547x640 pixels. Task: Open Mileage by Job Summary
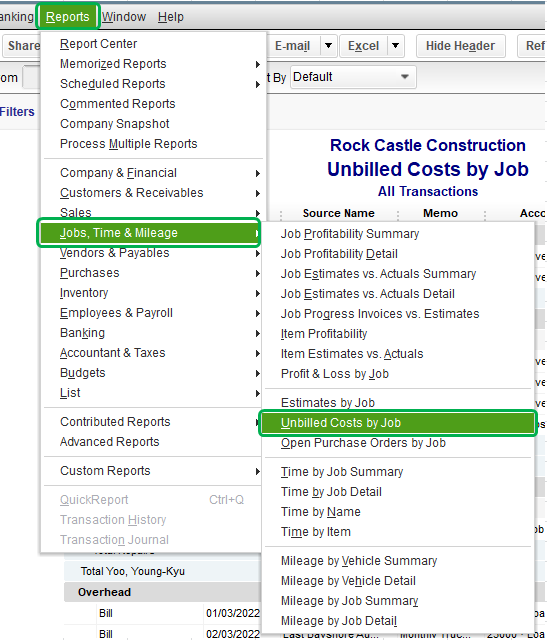click(x=398, y=601)
